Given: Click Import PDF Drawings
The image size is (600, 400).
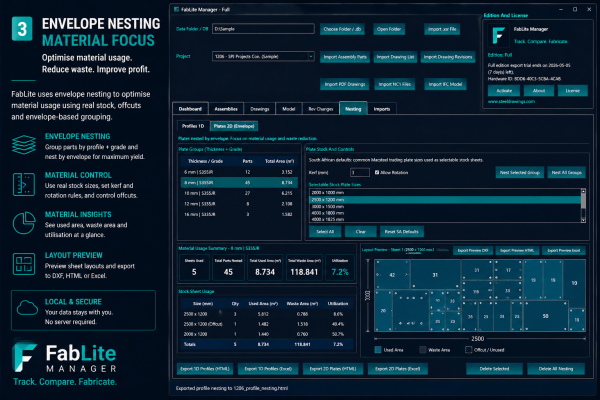Looking at the screenshot, I should (344, 84).
